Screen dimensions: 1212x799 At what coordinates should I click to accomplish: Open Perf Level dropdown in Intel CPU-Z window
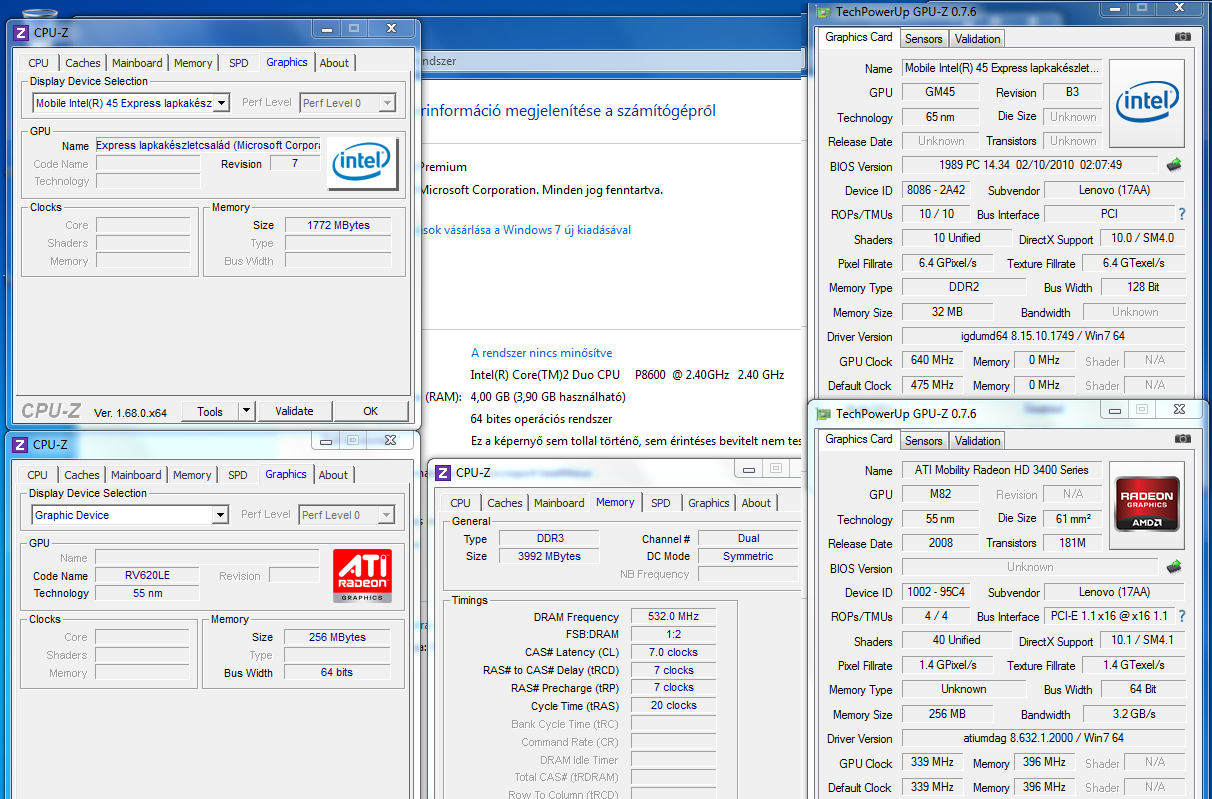387,102
